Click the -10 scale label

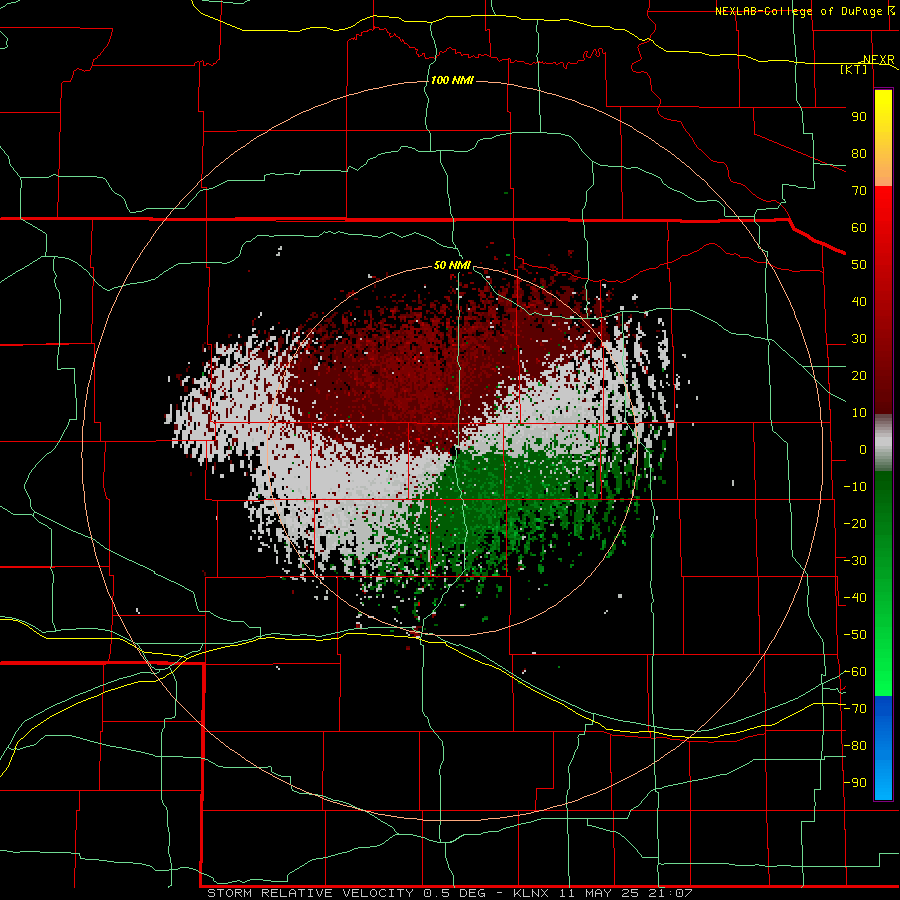coord(855,487)
